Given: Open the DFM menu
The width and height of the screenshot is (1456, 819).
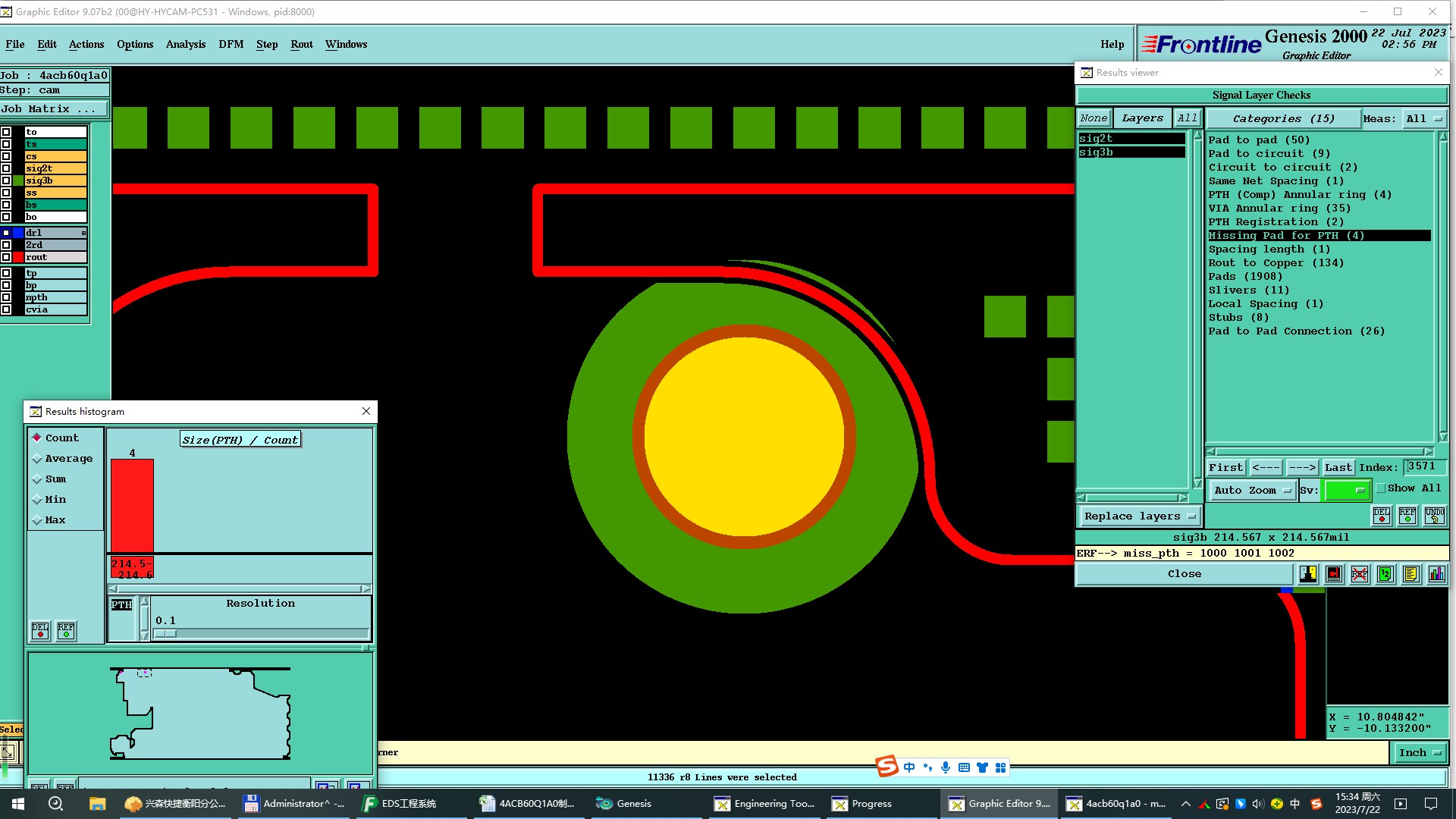Looking at the screenshot, I should click(231, 44).
